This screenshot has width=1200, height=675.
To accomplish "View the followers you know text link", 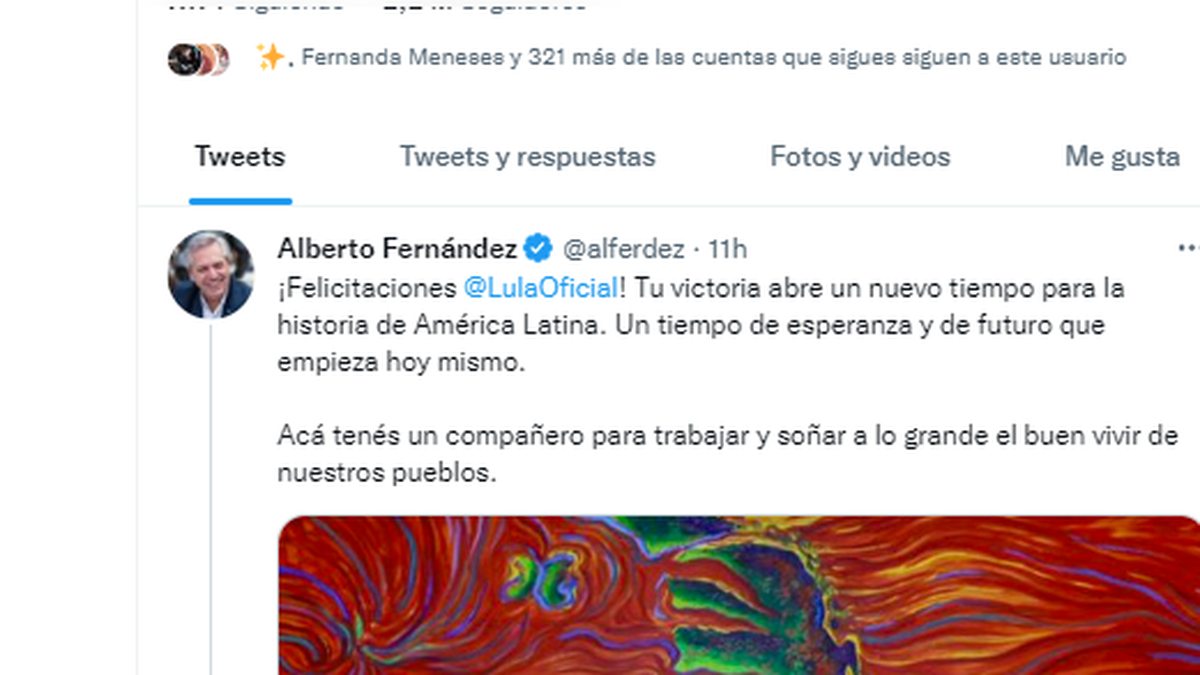I will 713,58.
